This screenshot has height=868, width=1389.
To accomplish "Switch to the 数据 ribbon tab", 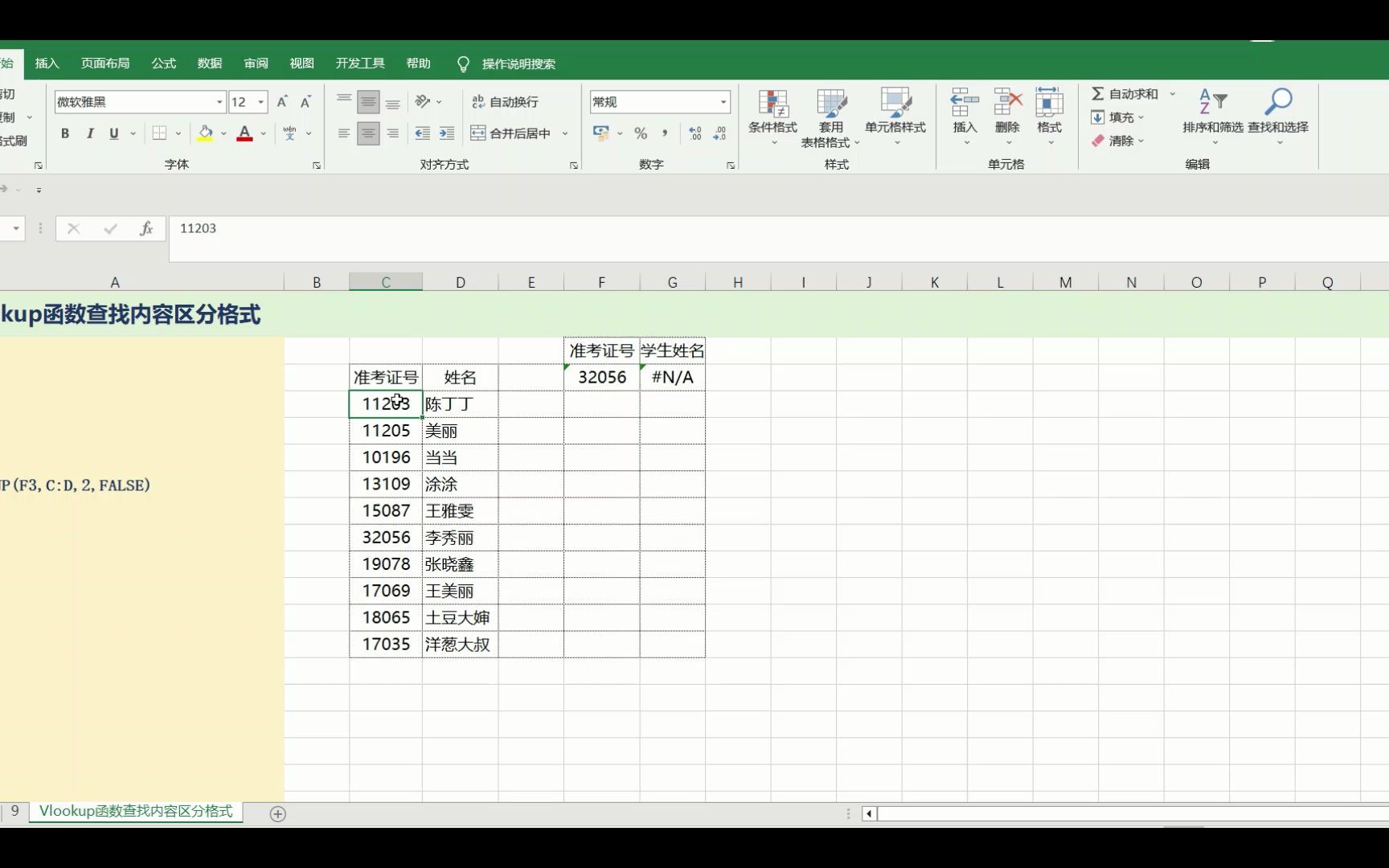I will tap(208, 63).
